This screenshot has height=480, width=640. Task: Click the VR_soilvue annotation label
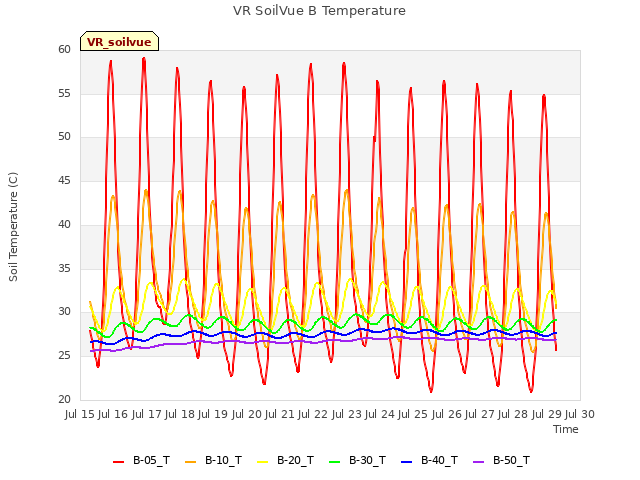[119, 42]
